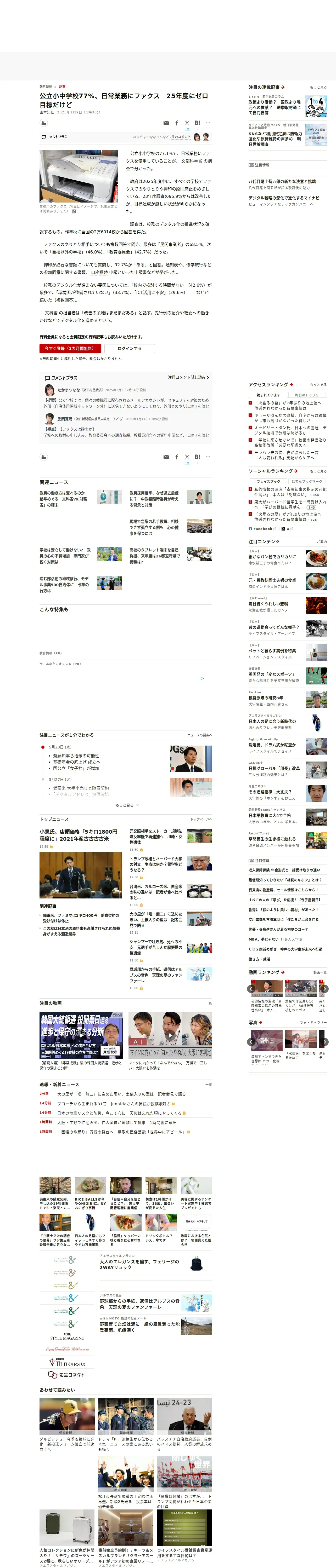Open the three-dot more options icon at top
The height and width of the screenshot is (1568, 336).
coord(208,123)
